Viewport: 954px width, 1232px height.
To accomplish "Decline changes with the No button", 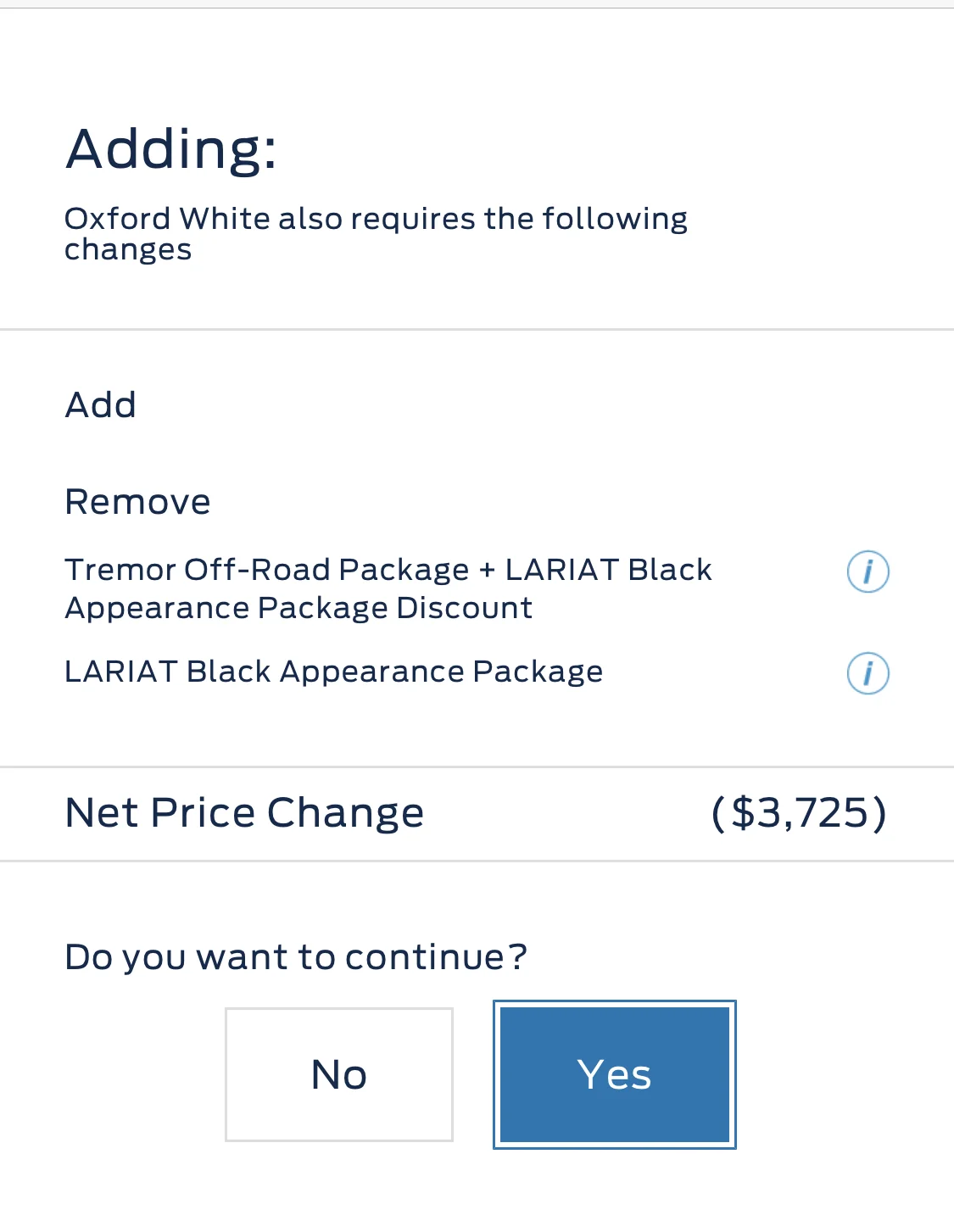I will [339, 1074].
